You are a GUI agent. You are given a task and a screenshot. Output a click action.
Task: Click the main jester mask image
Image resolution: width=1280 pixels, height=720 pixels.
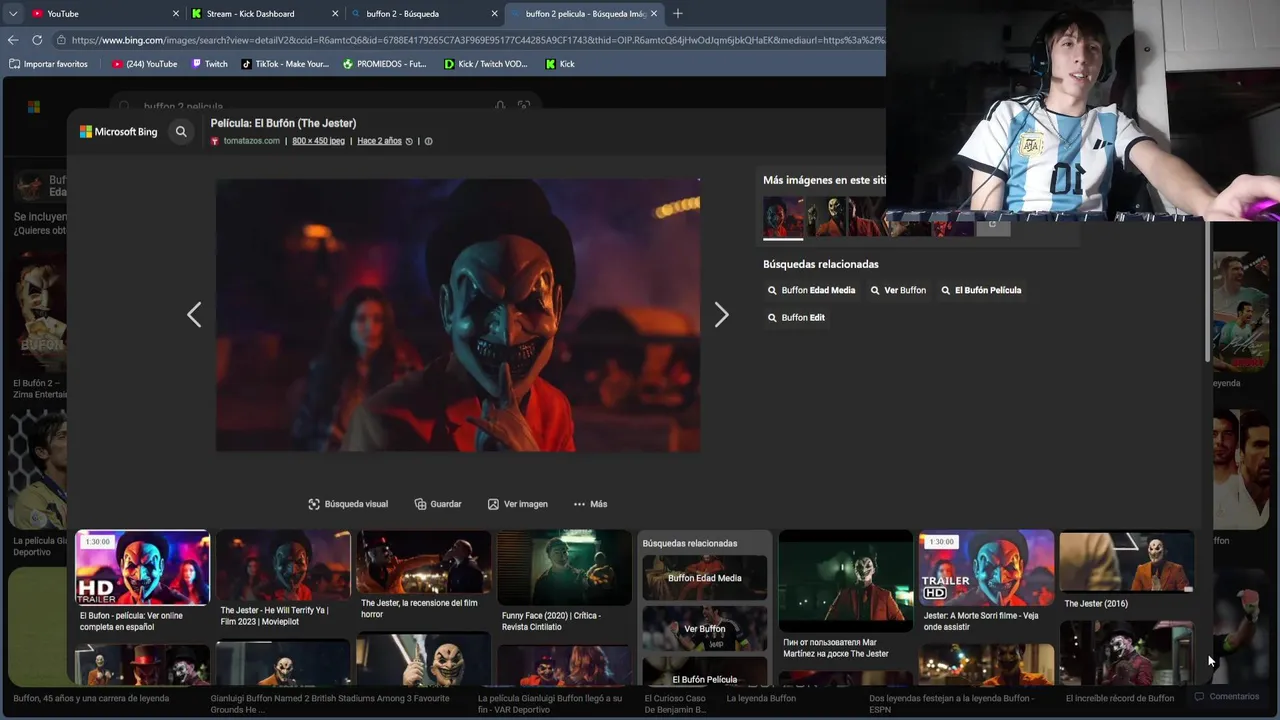coord(458,315)
